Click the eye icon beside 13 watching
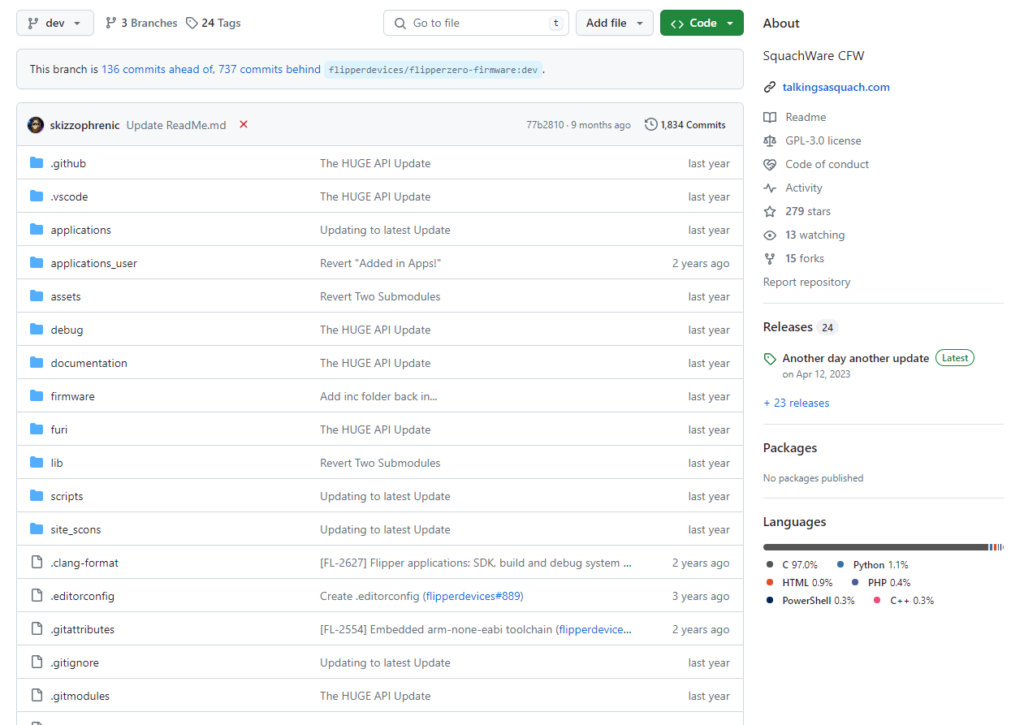The image size is (1024, 725). 770,234
